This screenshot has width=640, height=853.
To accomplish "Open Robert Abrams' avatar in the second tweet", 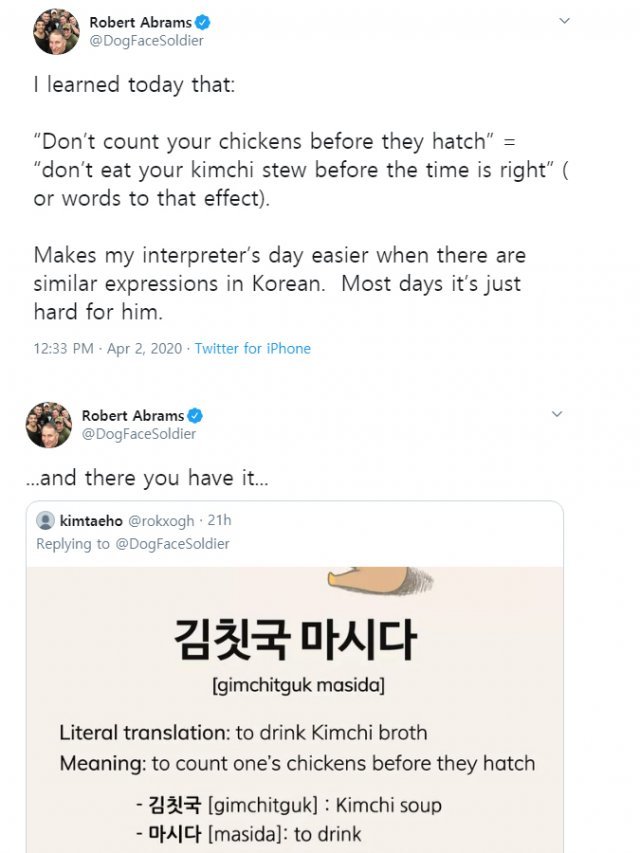I will point(49,425).
